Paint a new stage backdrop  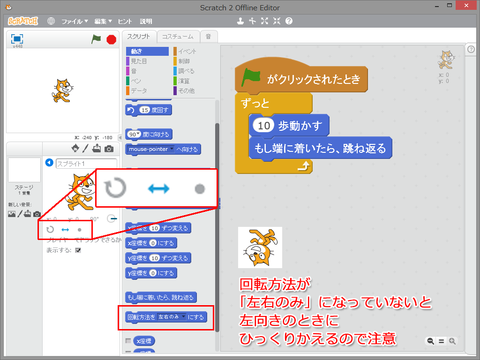click(x=20, y=214)
